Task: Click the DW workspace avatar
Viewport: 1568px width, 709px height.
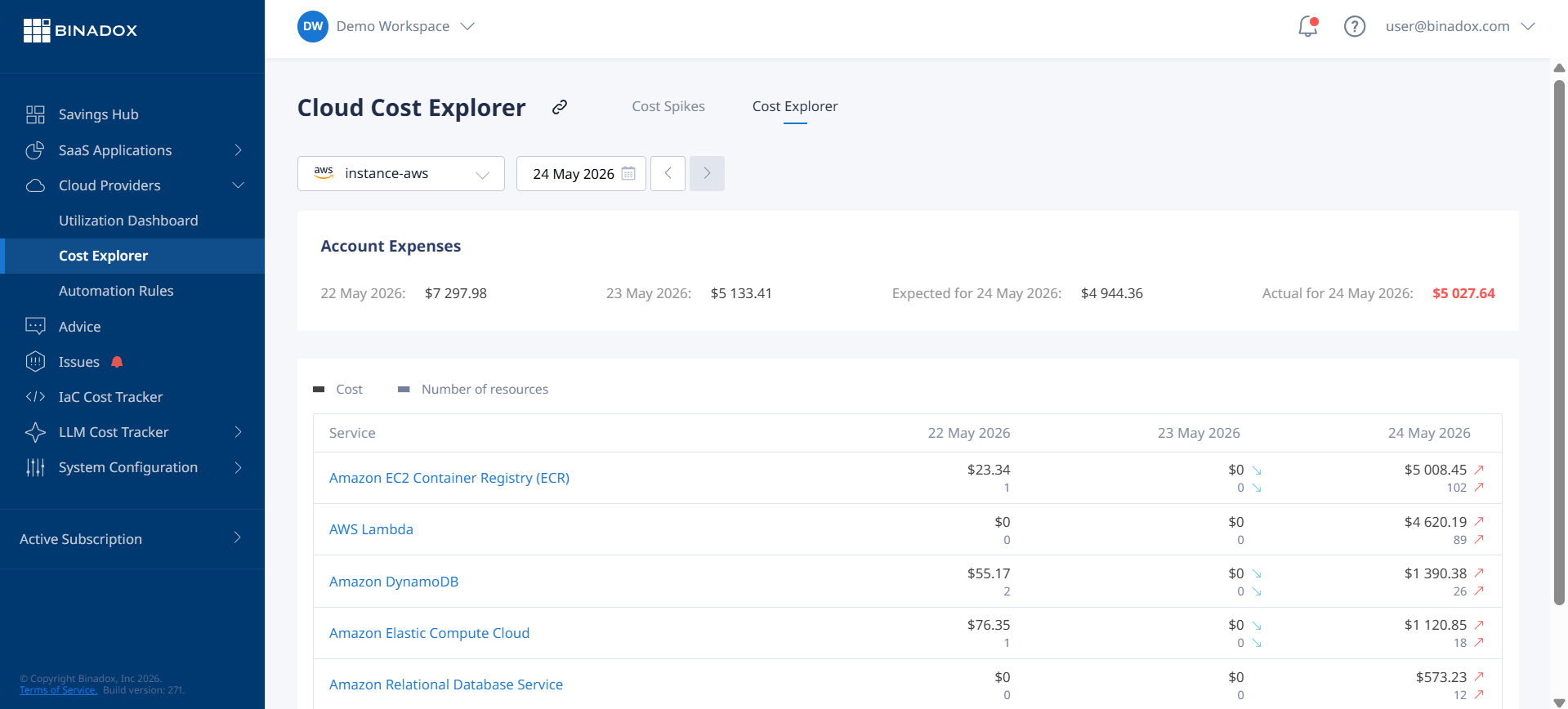Action: (x=313, y=26)
